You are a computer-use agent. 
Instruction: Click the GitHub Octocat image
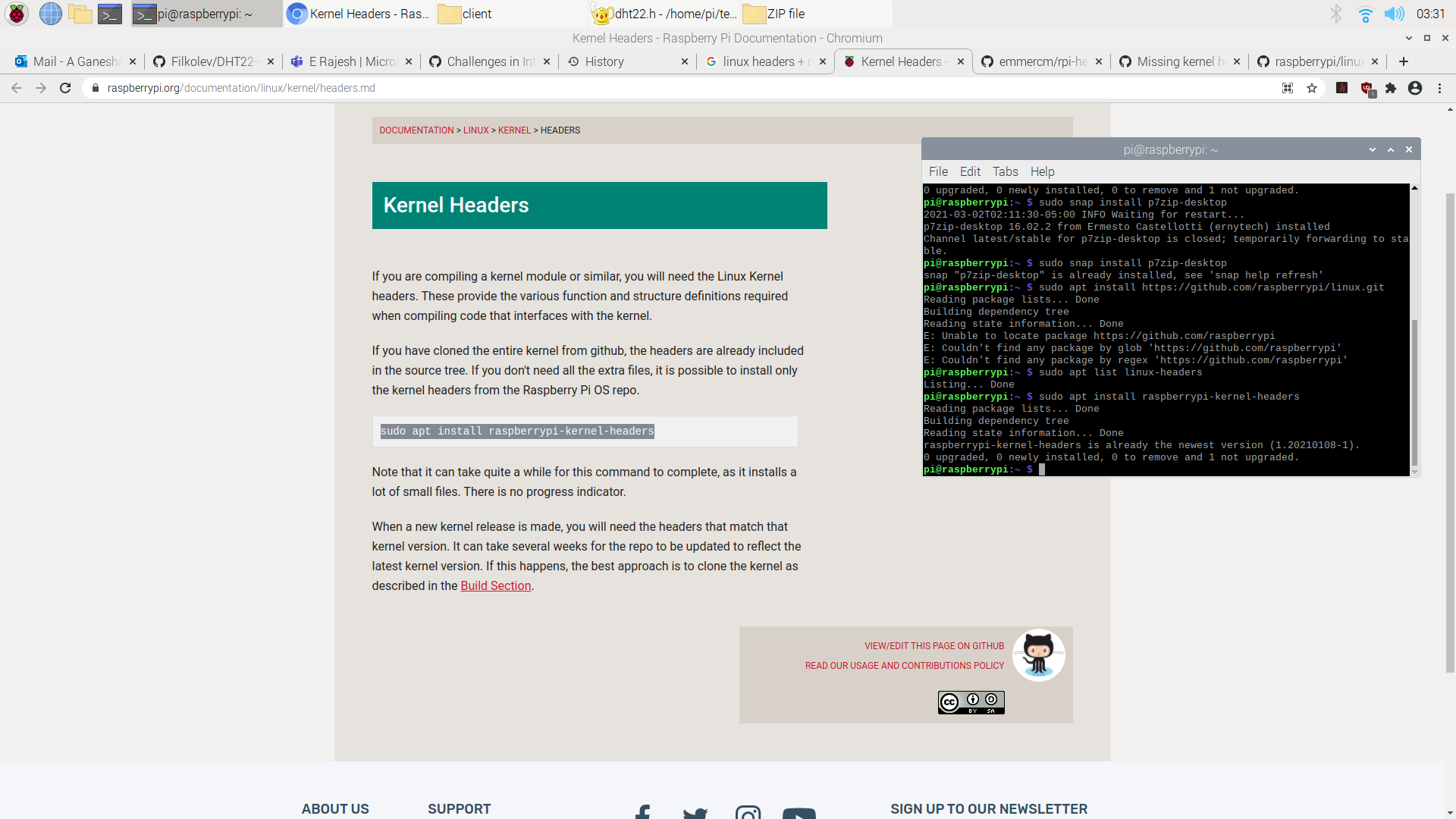click(1038, 655)
